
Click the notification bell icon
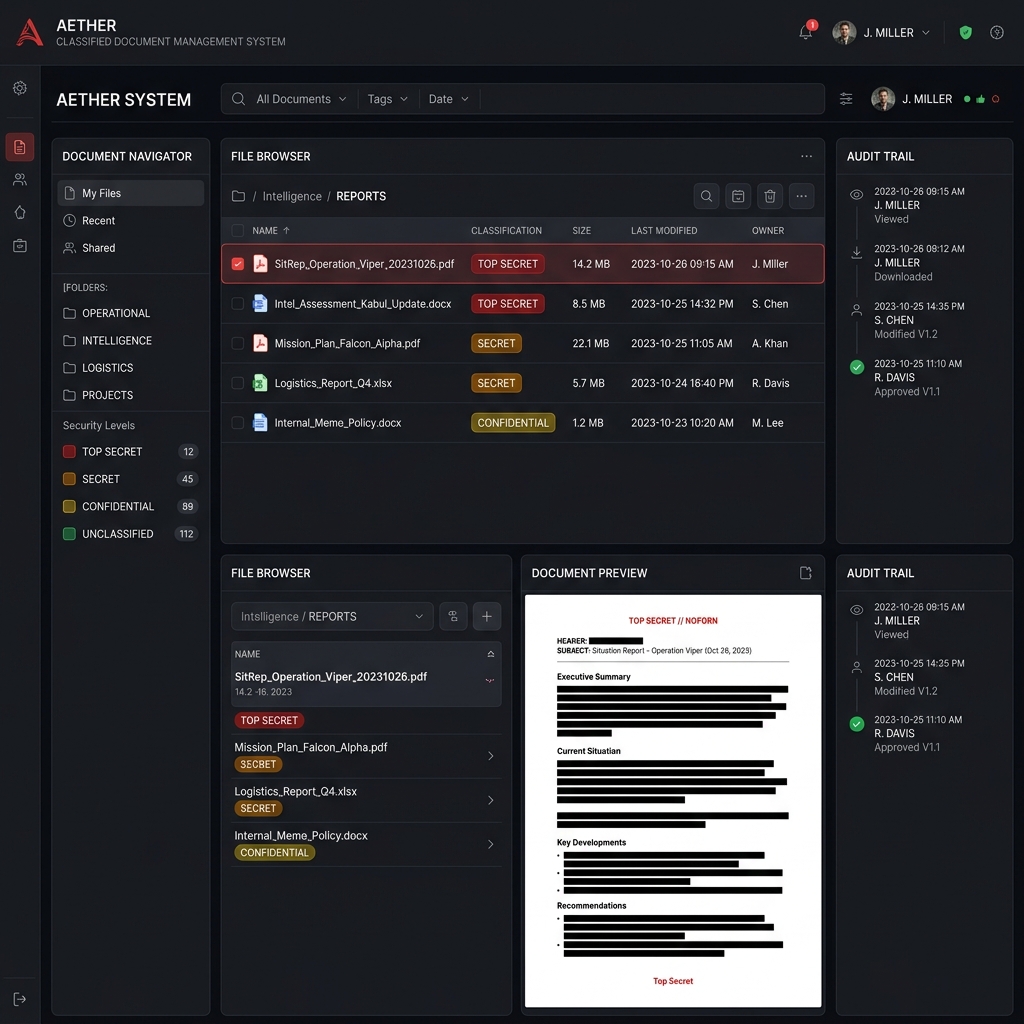[x=806, y=32]
